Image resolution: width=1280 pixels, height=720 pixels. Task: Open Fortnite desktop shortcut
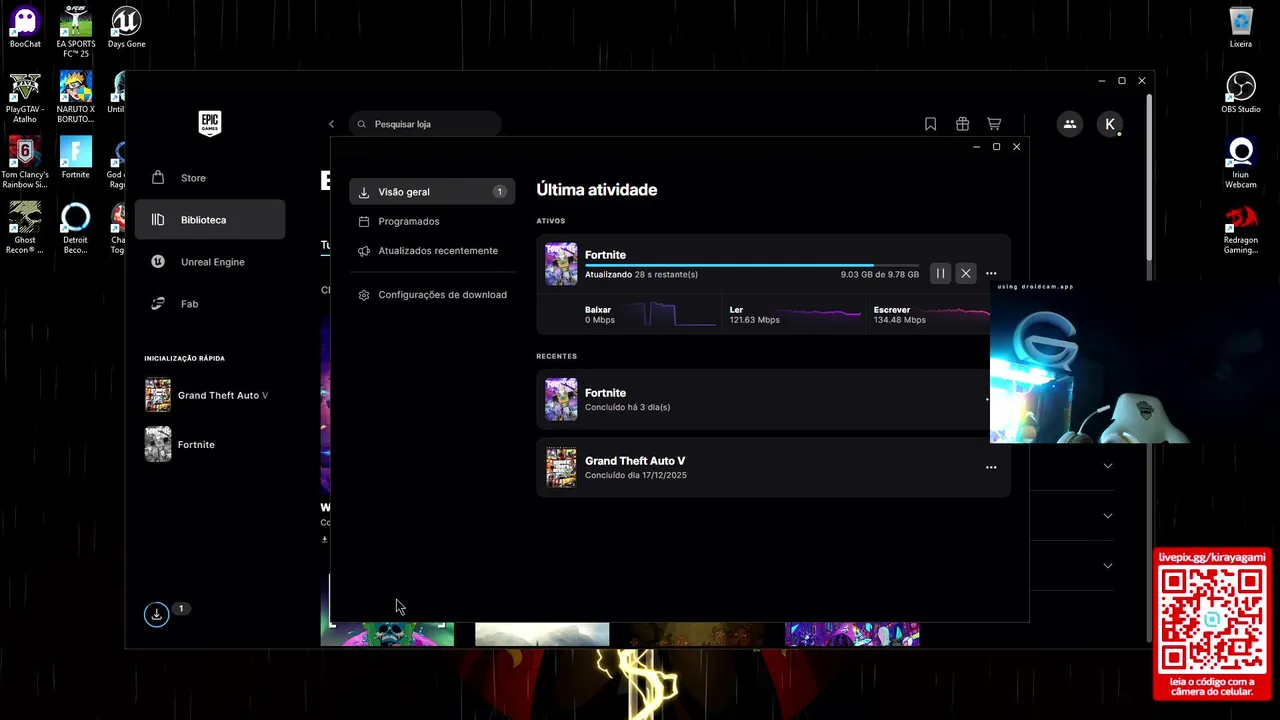coord(76,157)
